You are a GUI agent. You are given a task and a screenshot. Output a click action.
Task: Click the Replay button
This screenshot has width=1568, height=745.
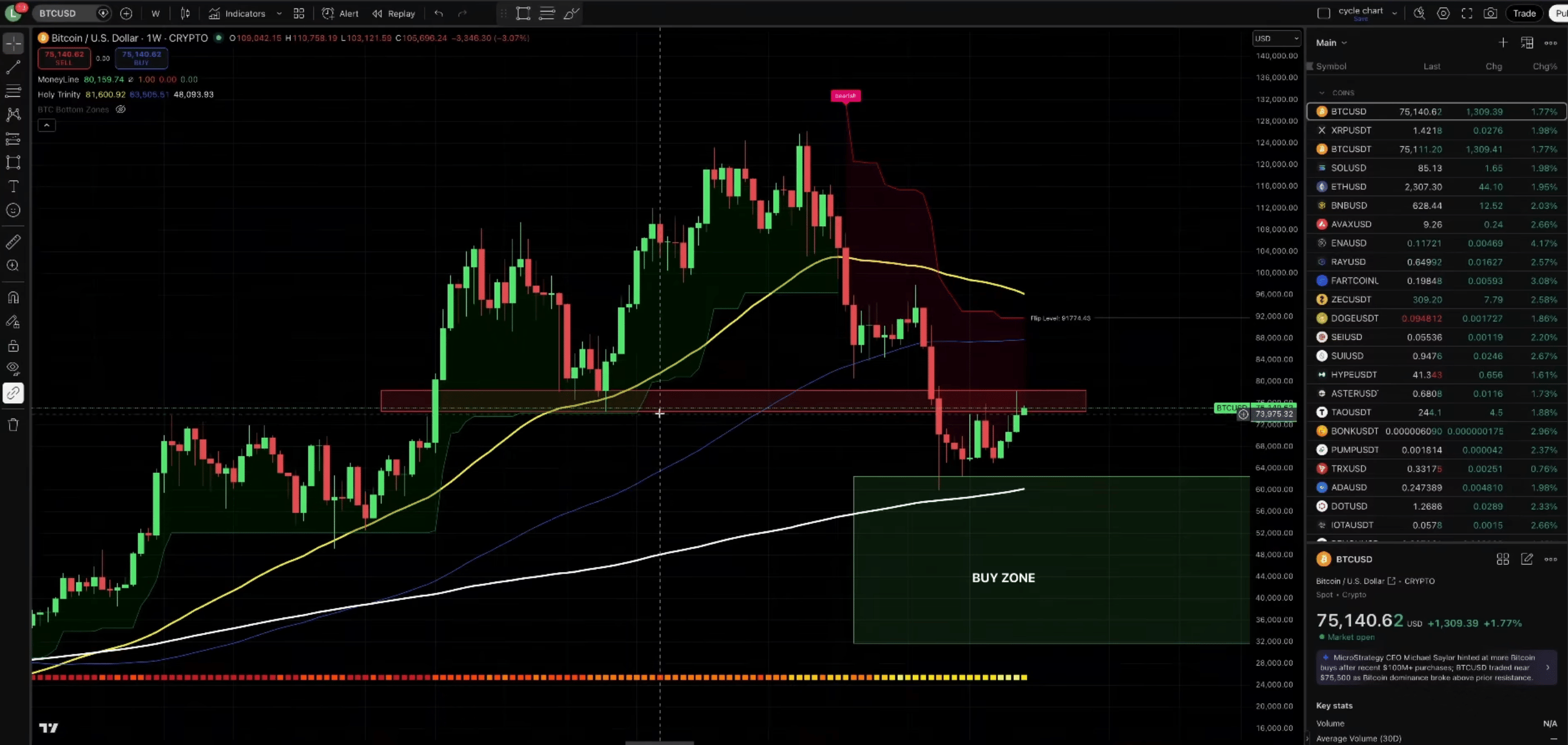tap(394, 13)
